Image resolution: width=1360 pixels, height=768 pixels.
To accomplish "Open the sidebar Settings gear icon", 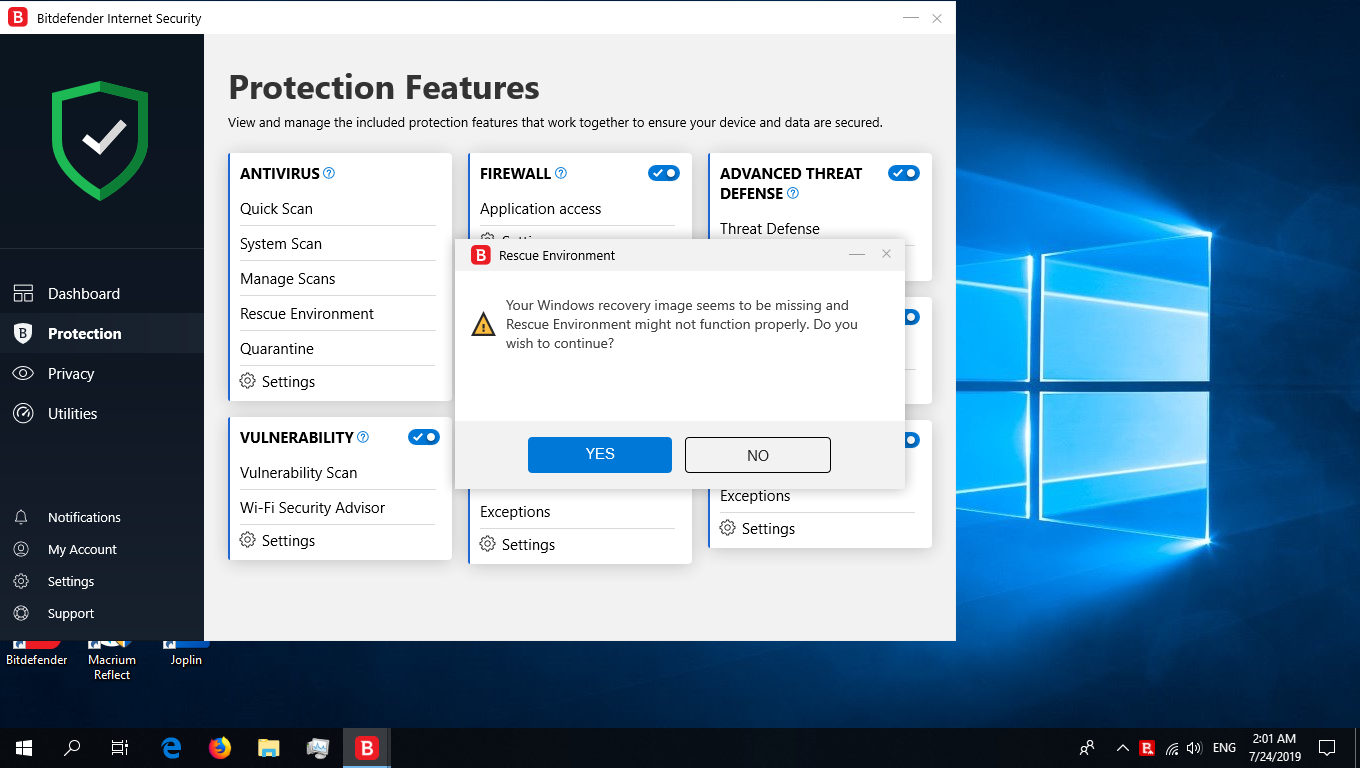I will click(21, 582).
